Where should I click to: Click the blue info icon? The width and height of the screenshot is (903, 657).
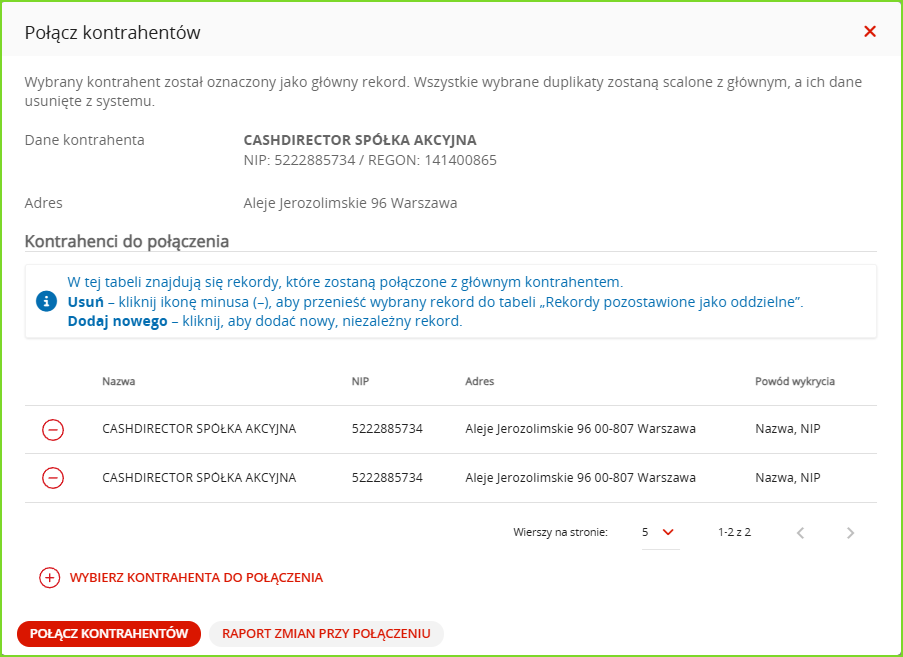[46, 301]
